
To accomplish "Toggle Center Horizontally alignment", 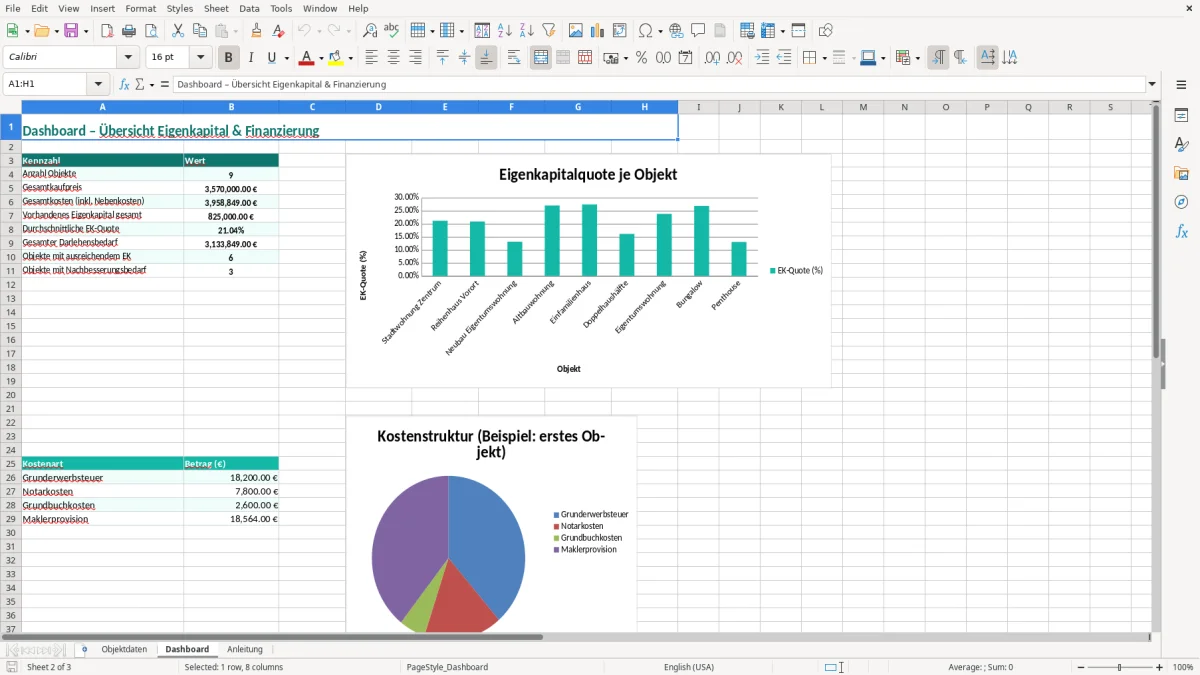I will [393, 58].
